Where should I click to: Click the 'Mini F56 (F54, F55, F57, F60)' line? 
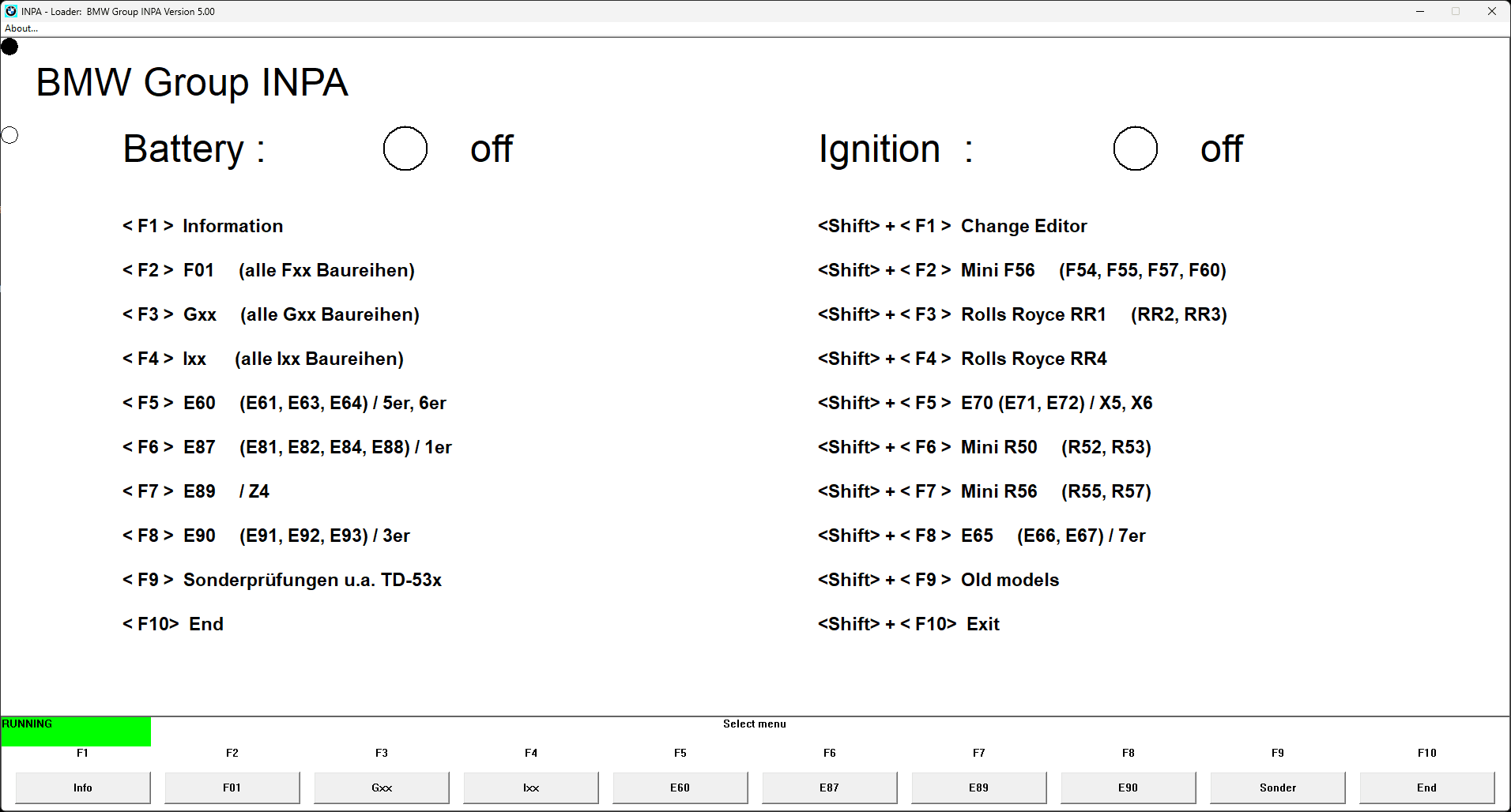(1022, 270)
